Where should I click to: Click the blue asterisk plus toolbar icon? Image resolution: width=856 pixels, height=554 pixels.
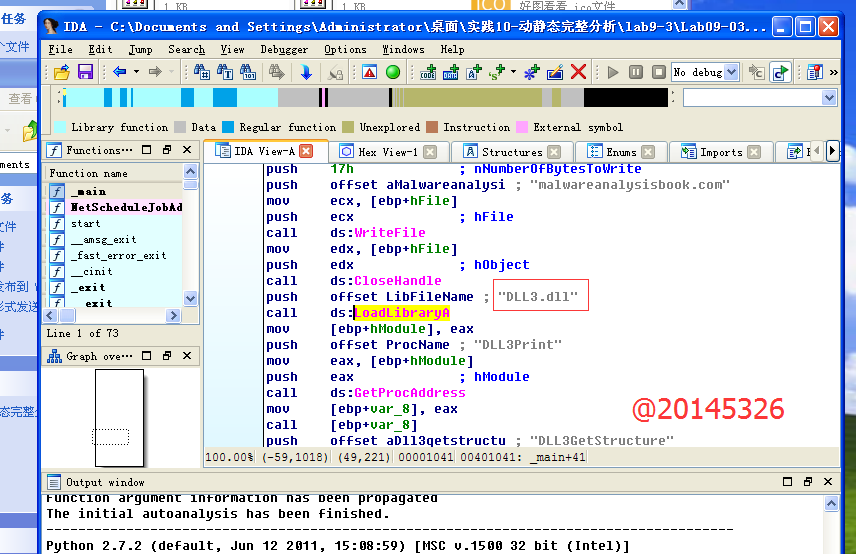pyautogui.click(x=531, y=72)
